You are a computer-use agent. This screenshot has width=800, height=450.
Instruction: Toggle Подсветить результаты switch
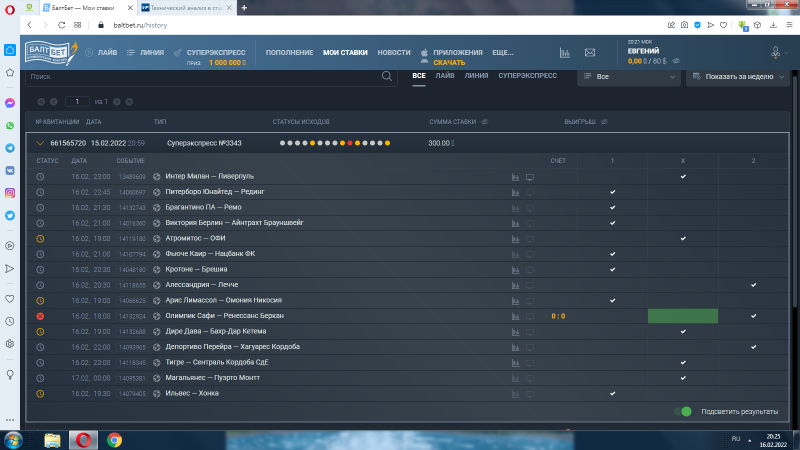(x=683, y=411)
